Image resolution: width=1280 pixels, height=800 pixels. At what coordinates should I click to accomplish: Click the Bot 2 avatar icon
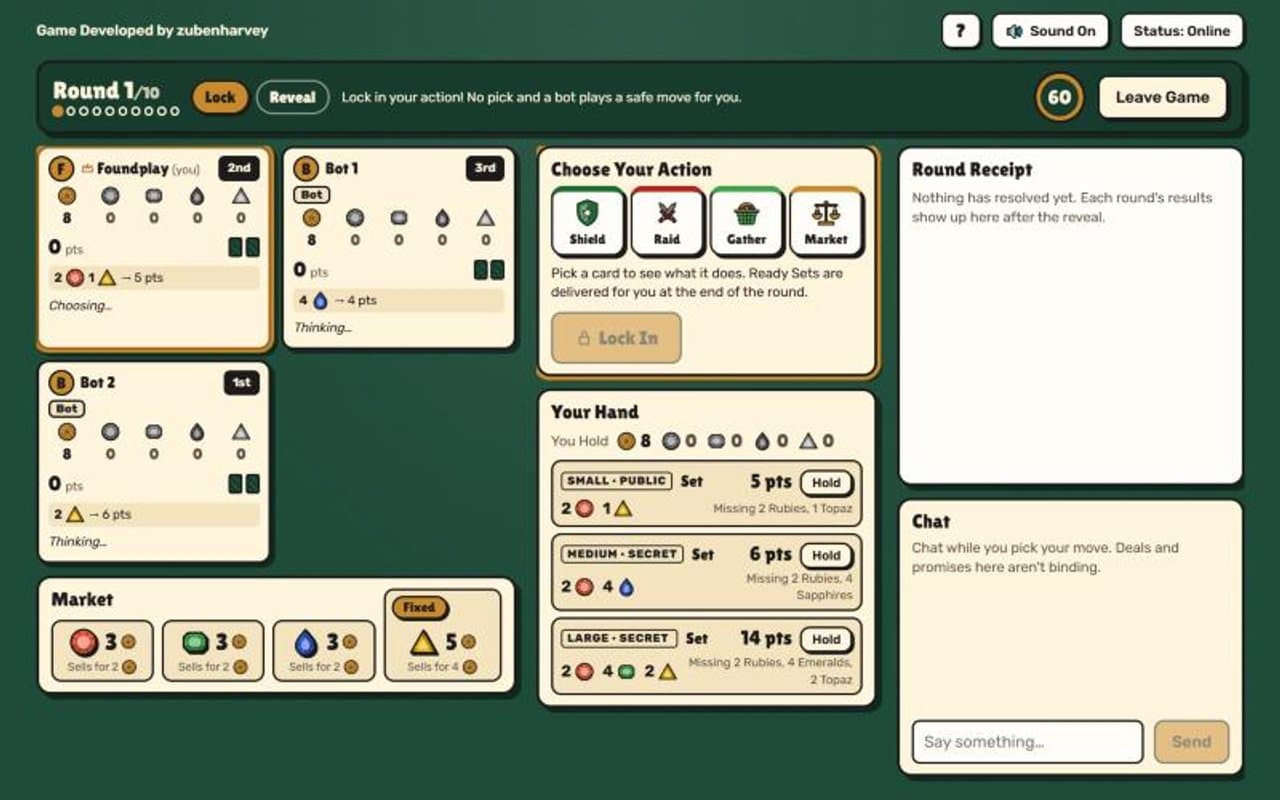(x=62, y=383)
